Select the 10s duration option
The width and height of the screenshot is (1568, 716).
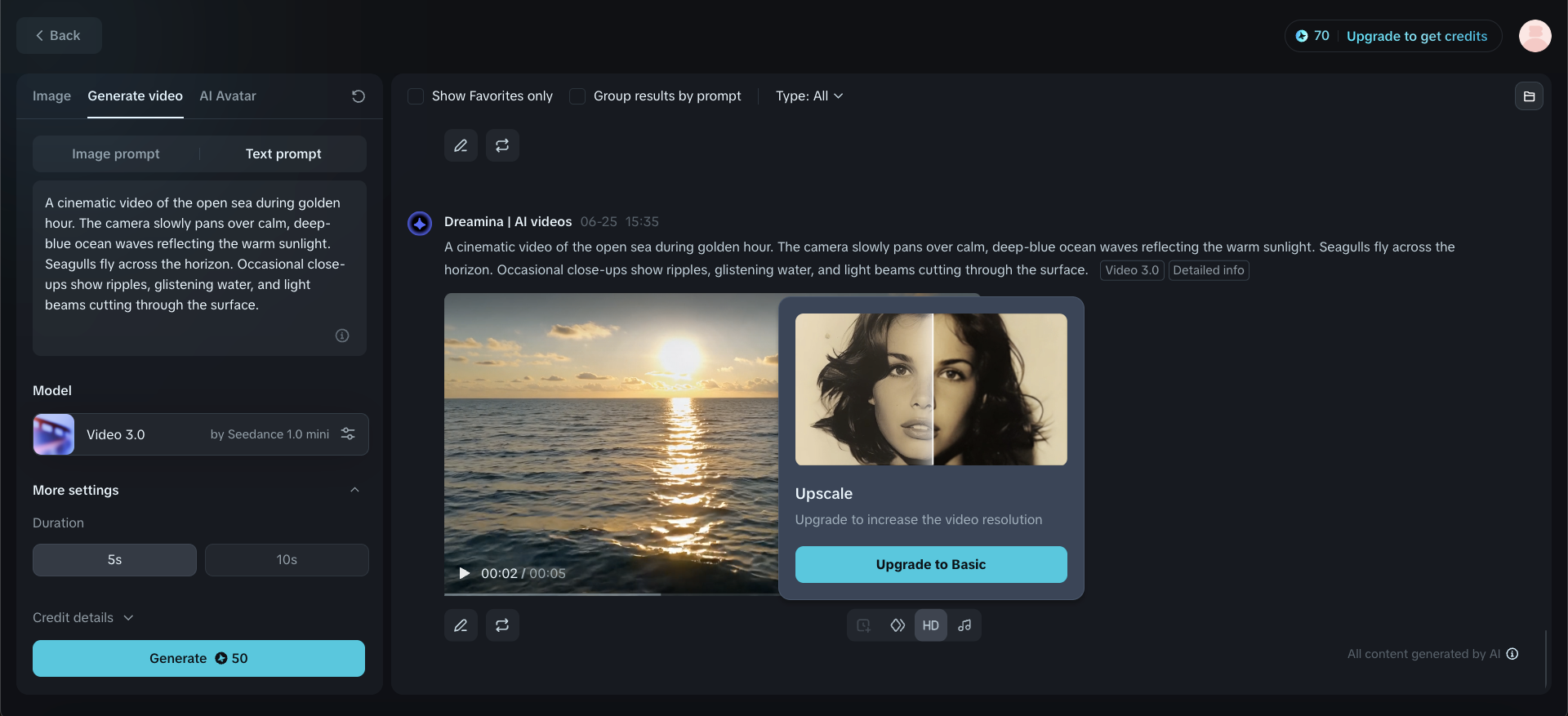[287, 560]
